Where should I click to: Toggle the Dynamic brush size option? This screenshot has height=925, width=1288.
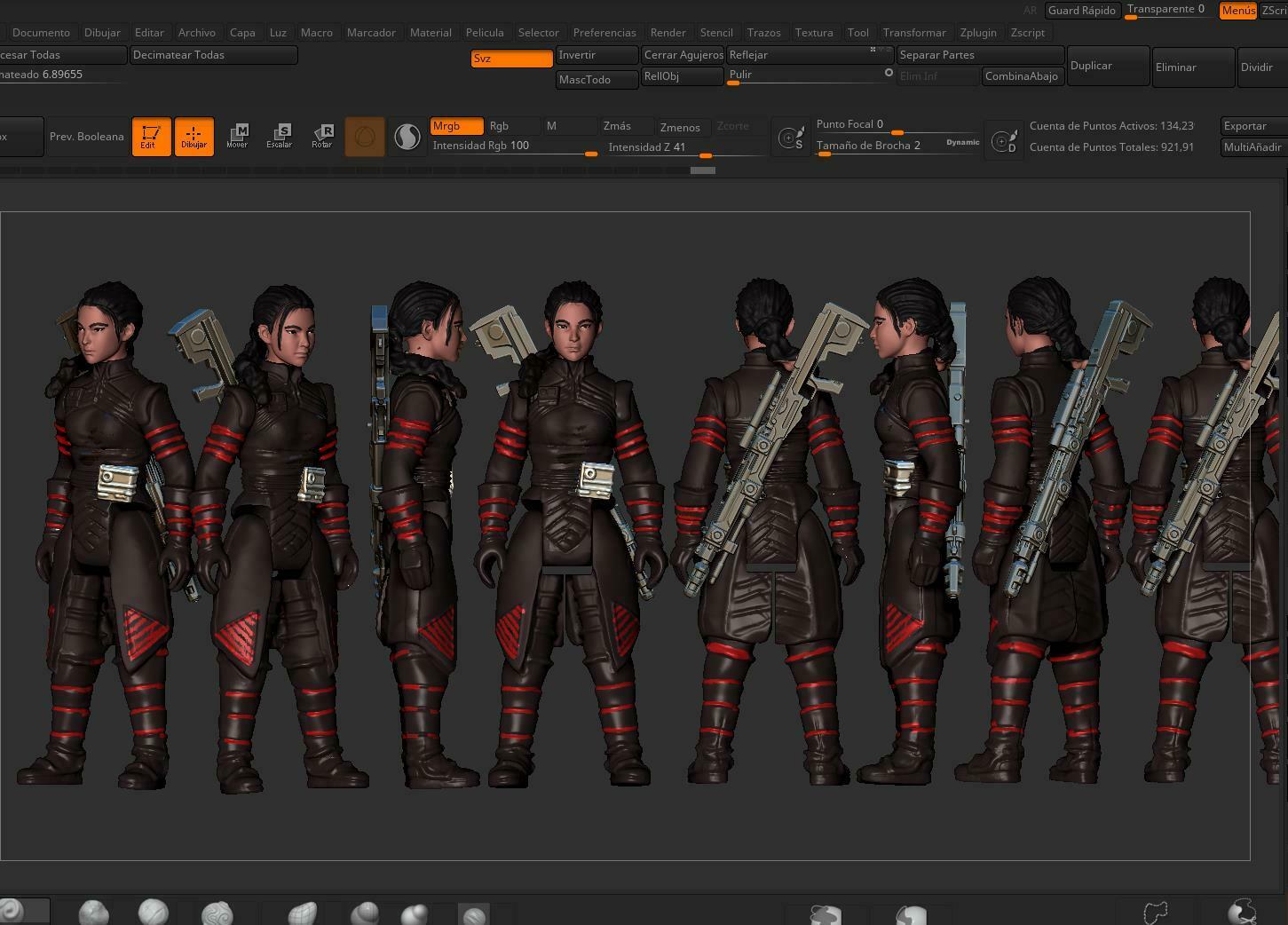coord(962,142)
